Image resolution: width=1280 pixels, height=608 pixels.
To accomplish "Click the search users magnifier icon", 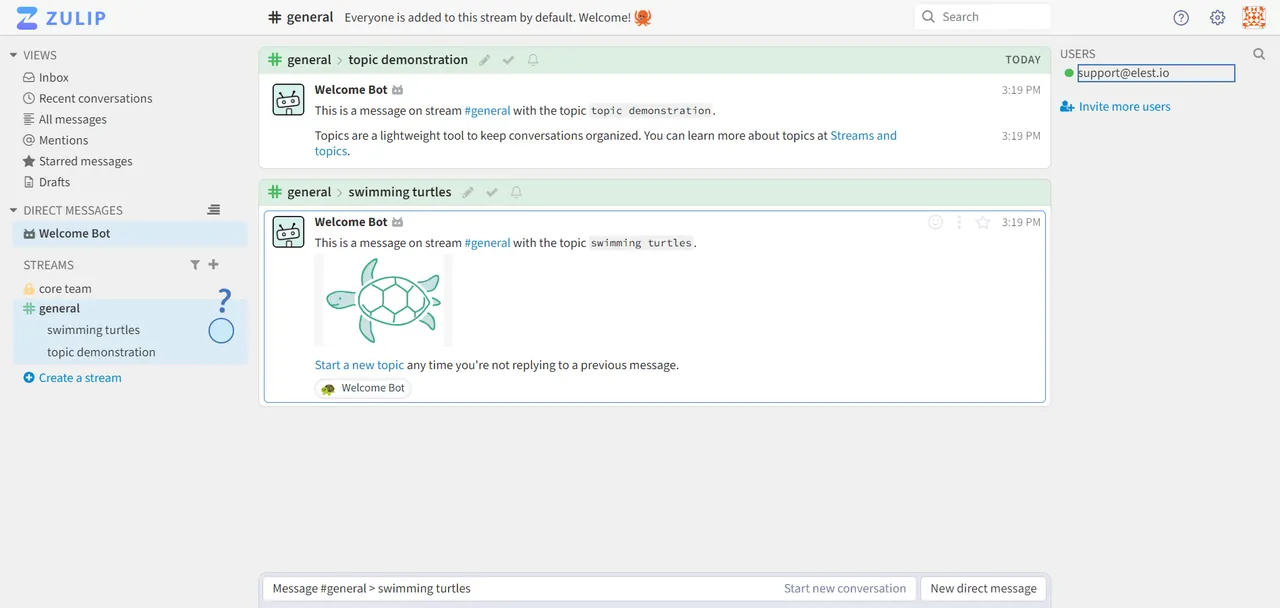I will 1259,54.
